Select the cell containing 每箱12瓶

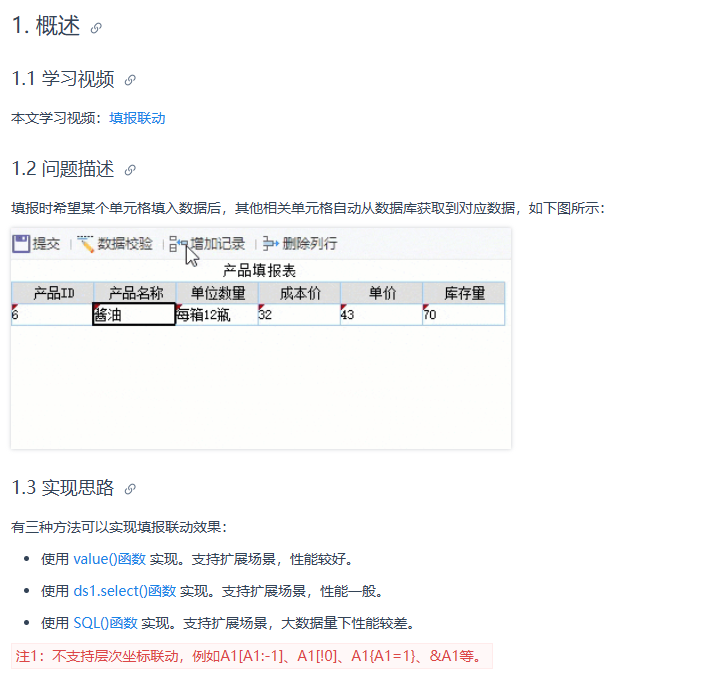[x=217, y=314]
